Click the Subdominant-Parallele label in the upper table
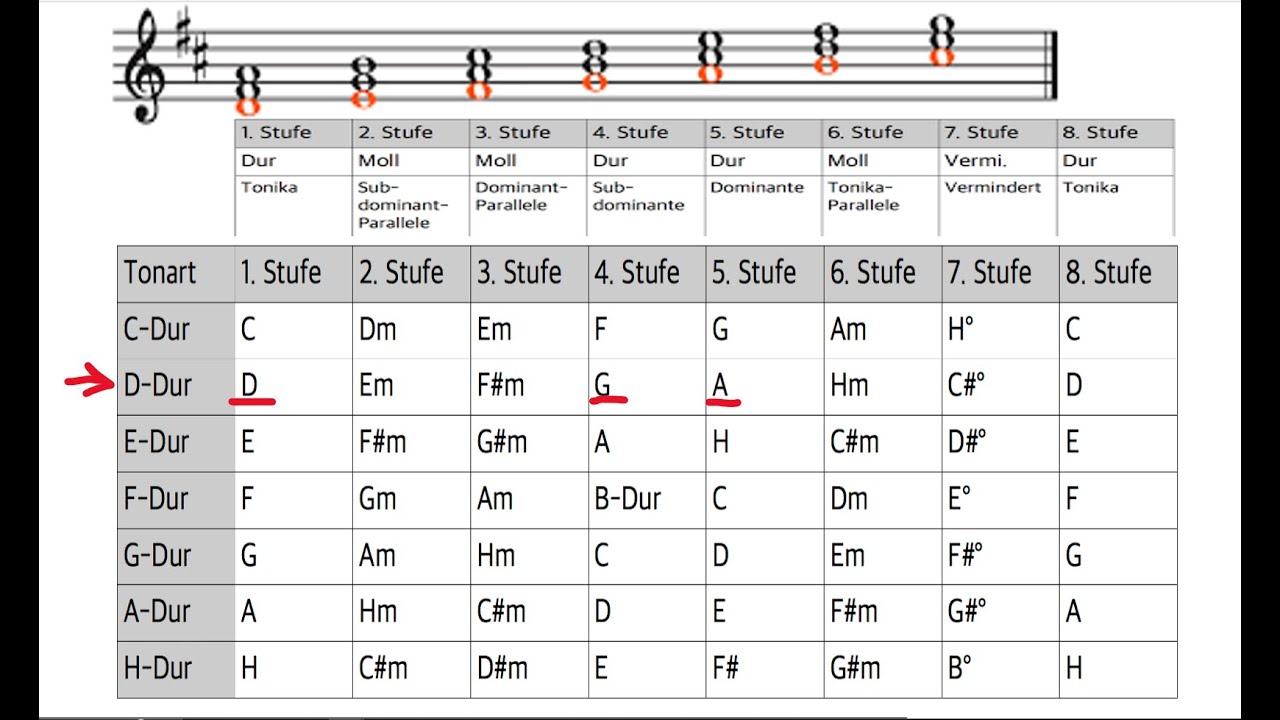Screen dimensions: 1280x720 (394, 204)
